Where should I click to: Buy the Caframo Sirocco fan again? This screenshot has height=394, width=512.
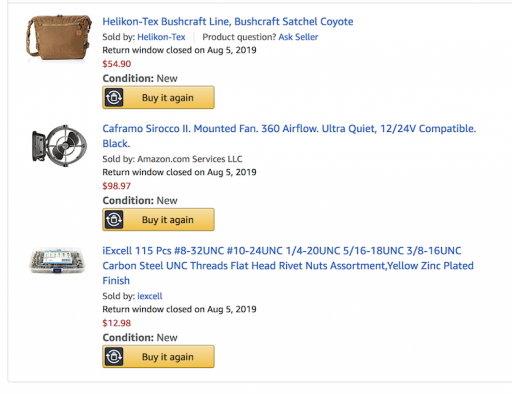[x=158, y=220]
